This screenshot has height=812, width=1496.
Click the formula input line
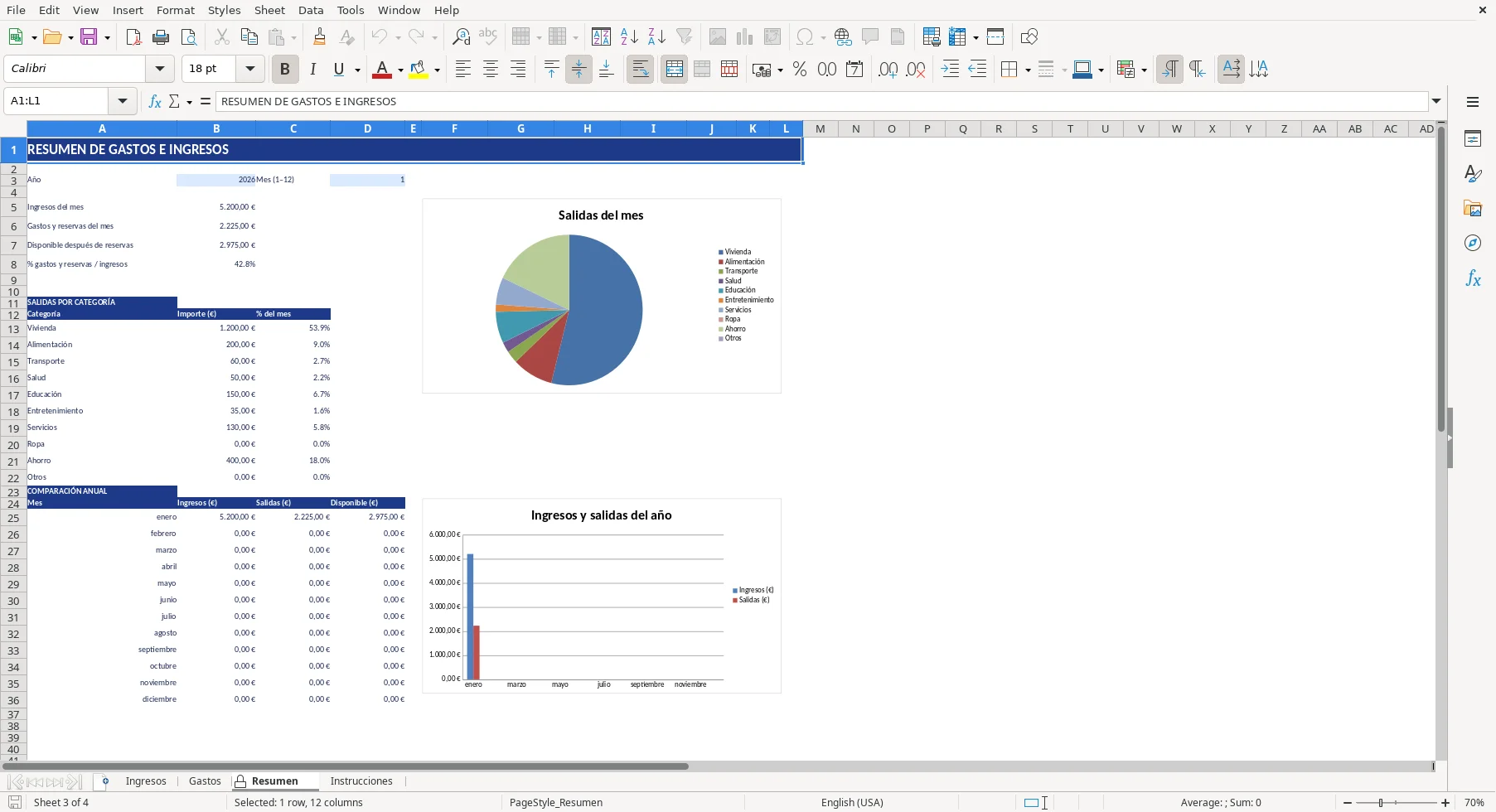point(823,101)
